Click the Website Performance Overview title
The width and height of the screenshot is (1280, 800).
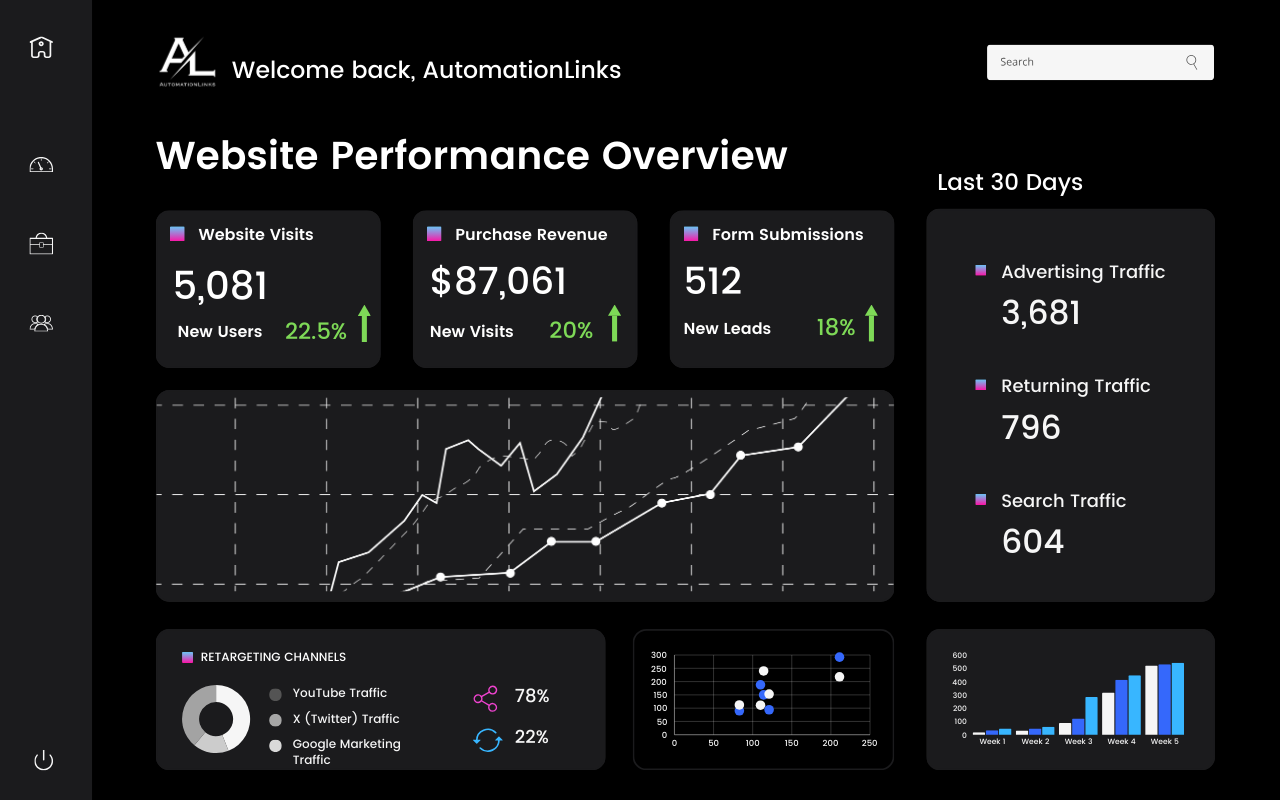click(x=472, y=155)
